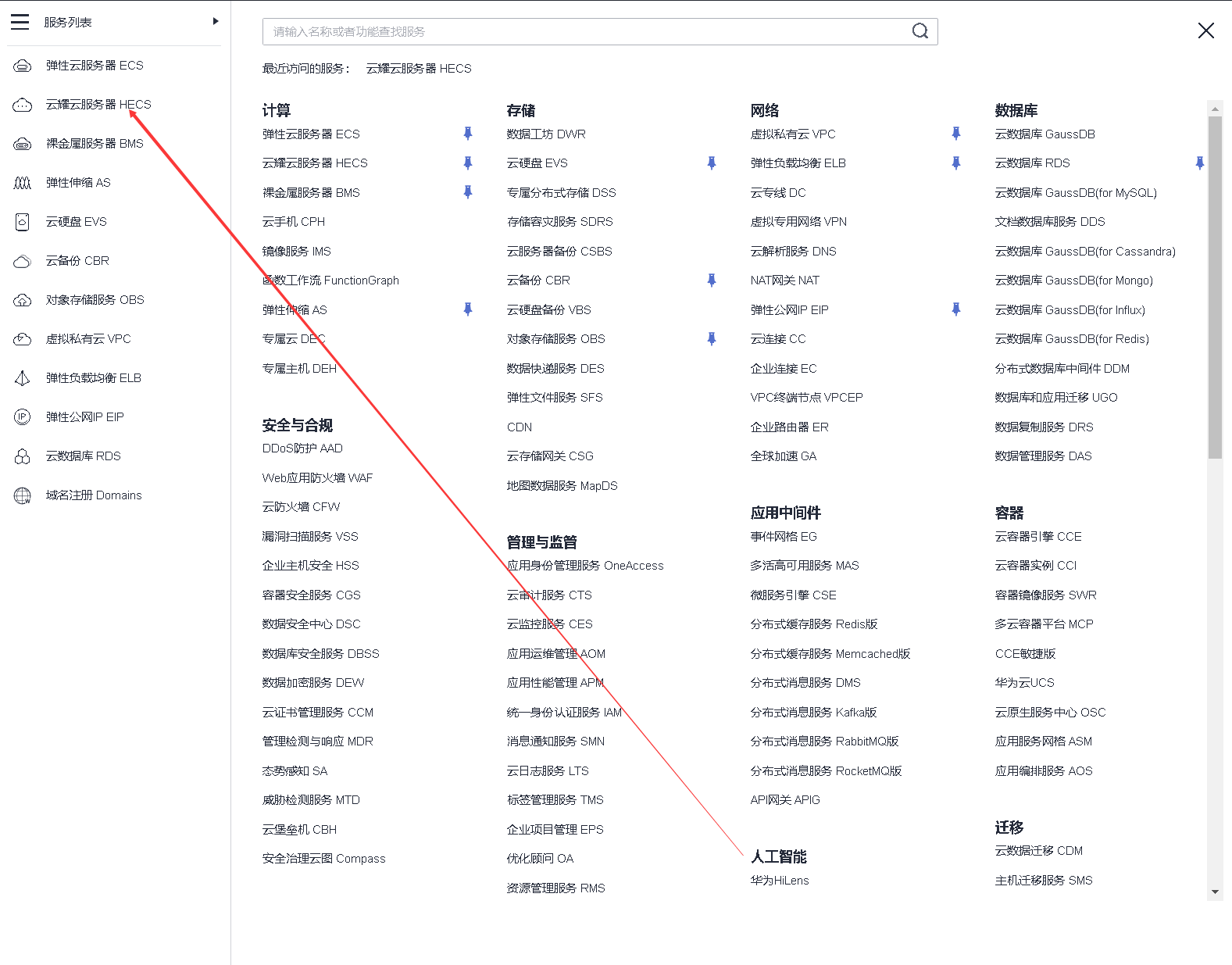Open 函数工作流 FunctionGraph
The height and width of the screenshot is (965, 1232).
coord(330,281)
